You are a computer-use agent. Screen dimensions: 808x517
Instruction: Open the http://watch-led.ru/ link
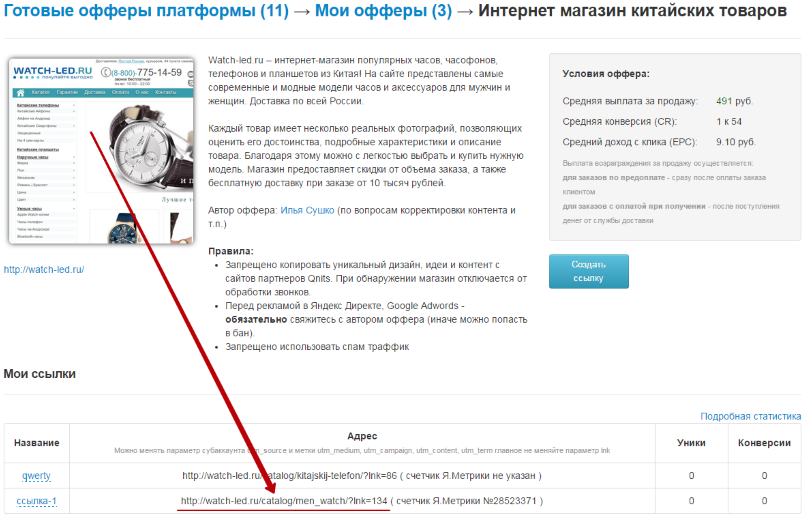pos(44,270)
